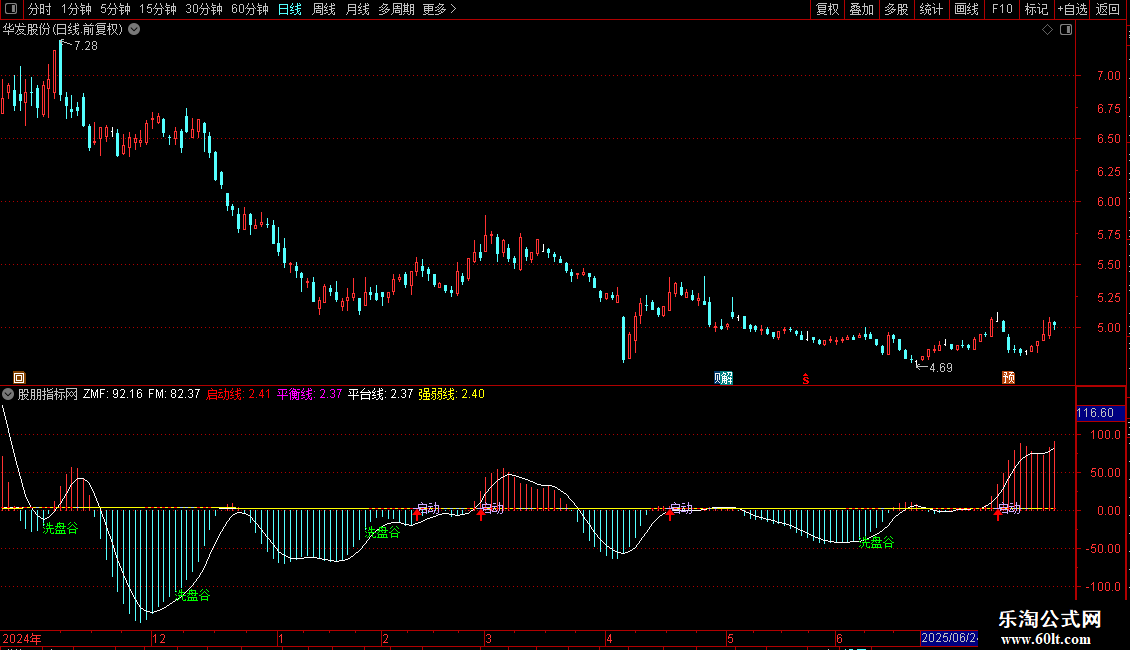Viewport: 1130px width, 650px height.
Task: Click the 2025/06/24 date marker on timeline
Action: click(x=948, y=638)
